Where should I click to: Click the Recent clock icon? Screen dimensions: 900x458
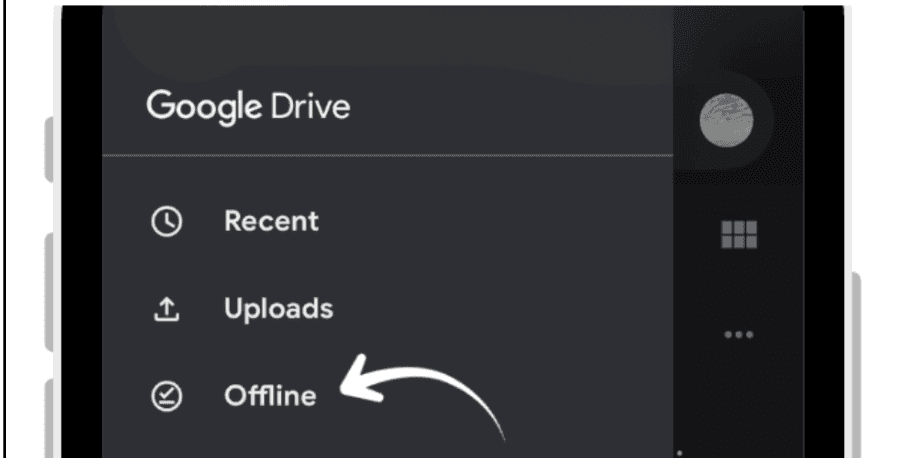click(x=166, y=222)
